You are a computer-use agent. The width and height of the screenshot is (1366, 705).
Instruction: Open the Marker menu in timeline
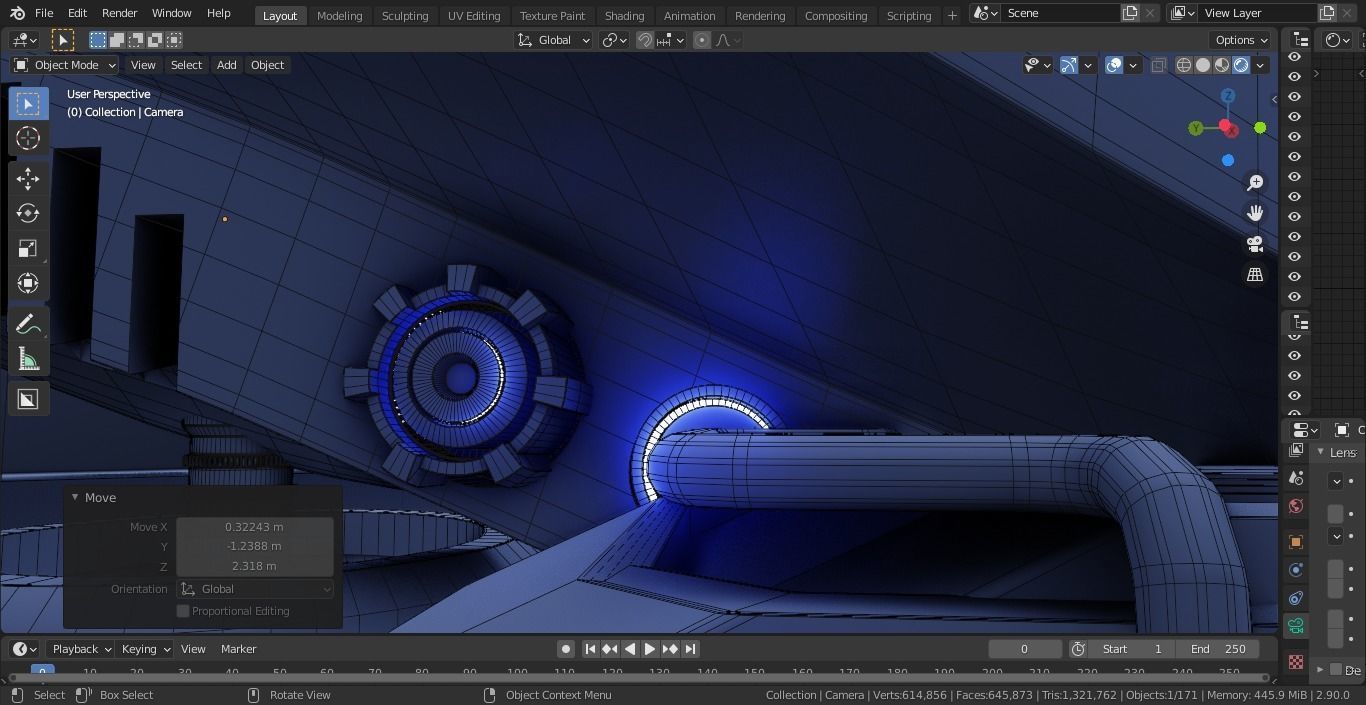click(x=239, y=649)
